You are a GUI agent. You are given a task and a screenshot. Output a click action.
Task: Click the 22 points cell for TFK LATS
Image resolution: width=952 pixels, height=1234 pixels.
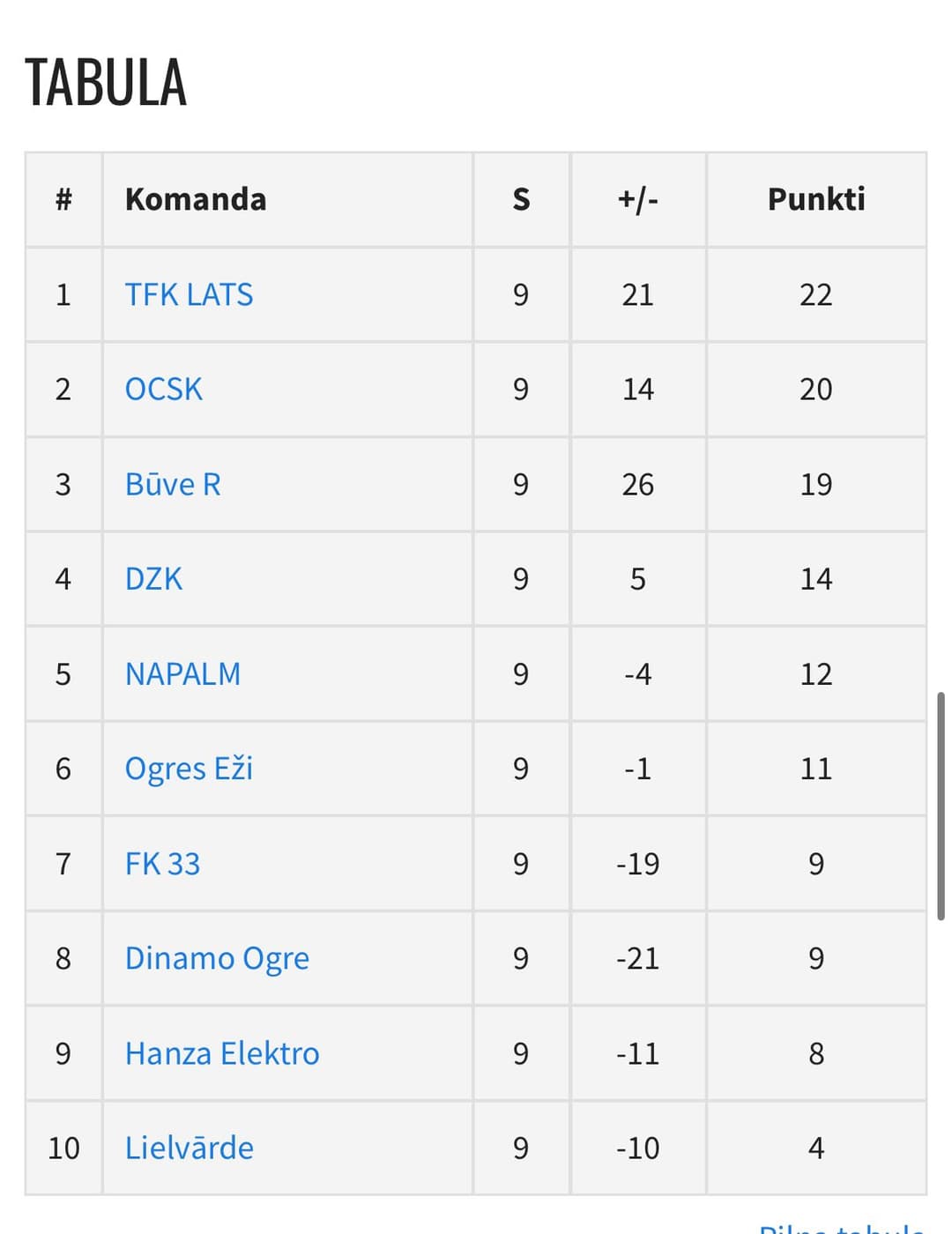815,294
